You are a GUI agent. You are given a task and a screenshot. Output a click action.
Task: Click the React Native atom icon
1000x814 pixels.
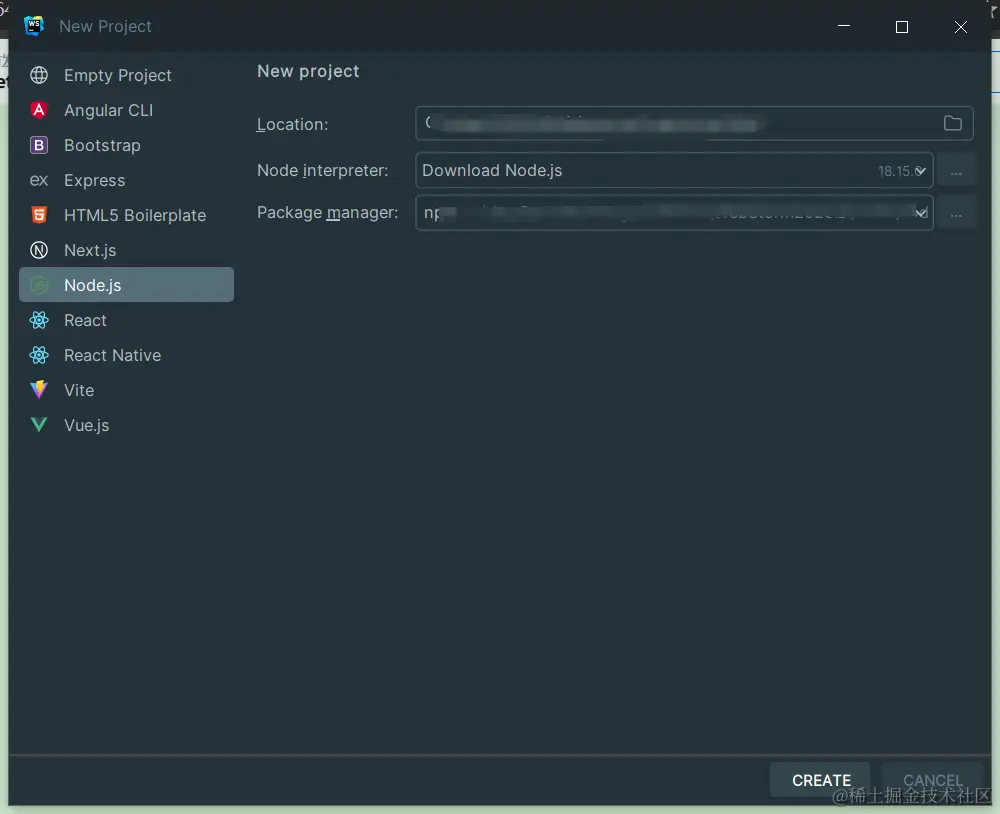click(39, 355)
